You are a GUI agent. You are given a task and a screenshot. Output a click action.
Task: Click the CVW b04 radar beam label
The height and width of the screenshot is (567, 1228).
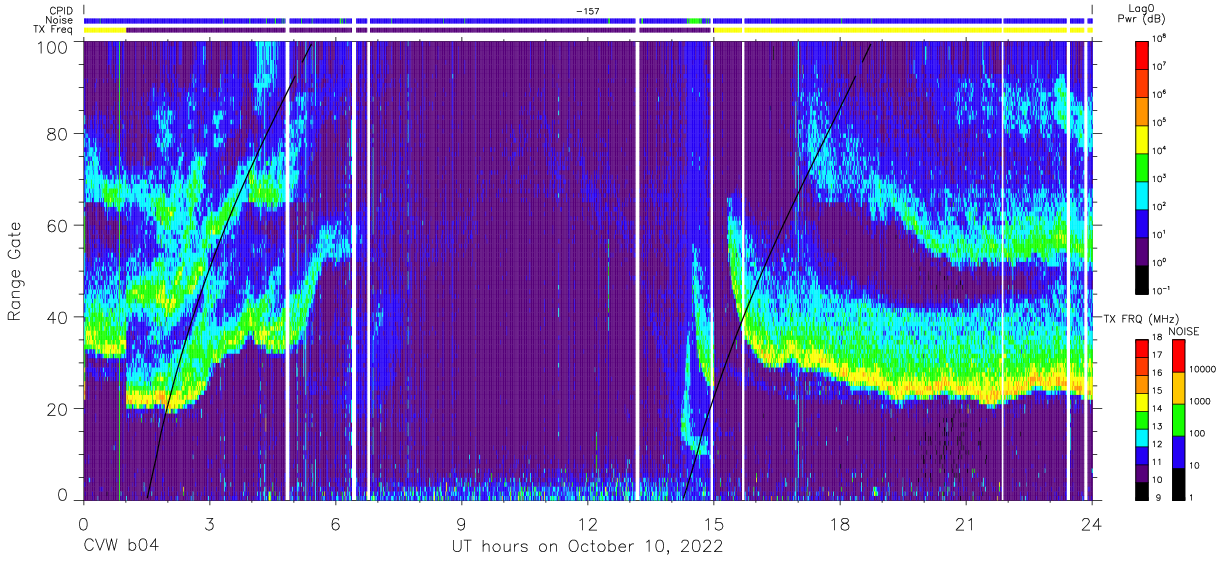[121, 546]
